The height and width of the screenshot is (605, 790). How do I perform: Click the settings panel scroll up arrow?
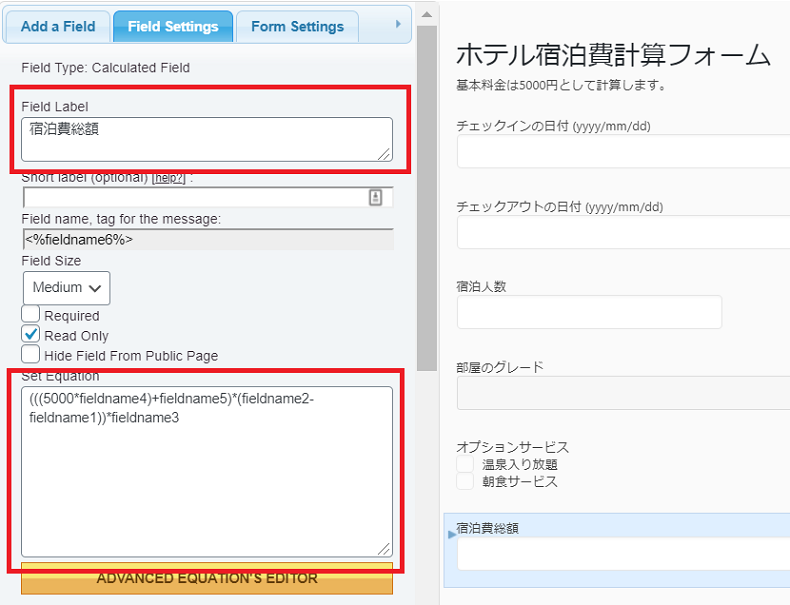coord(427,15)
